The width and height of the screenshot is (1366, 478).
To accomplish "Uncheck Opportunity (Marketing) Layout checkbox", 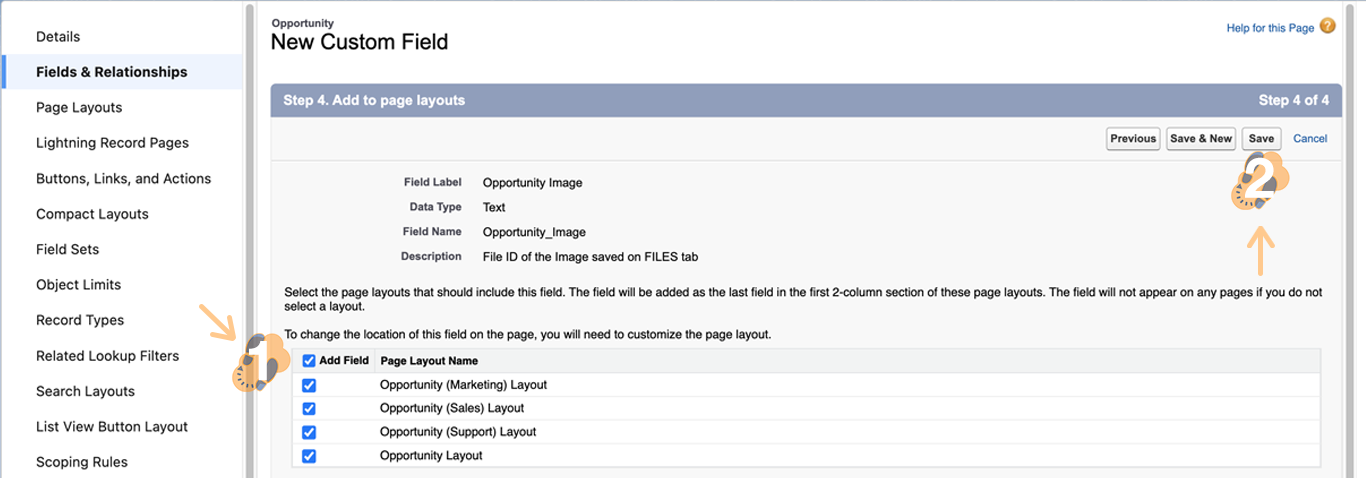I will tap(309, 385).
